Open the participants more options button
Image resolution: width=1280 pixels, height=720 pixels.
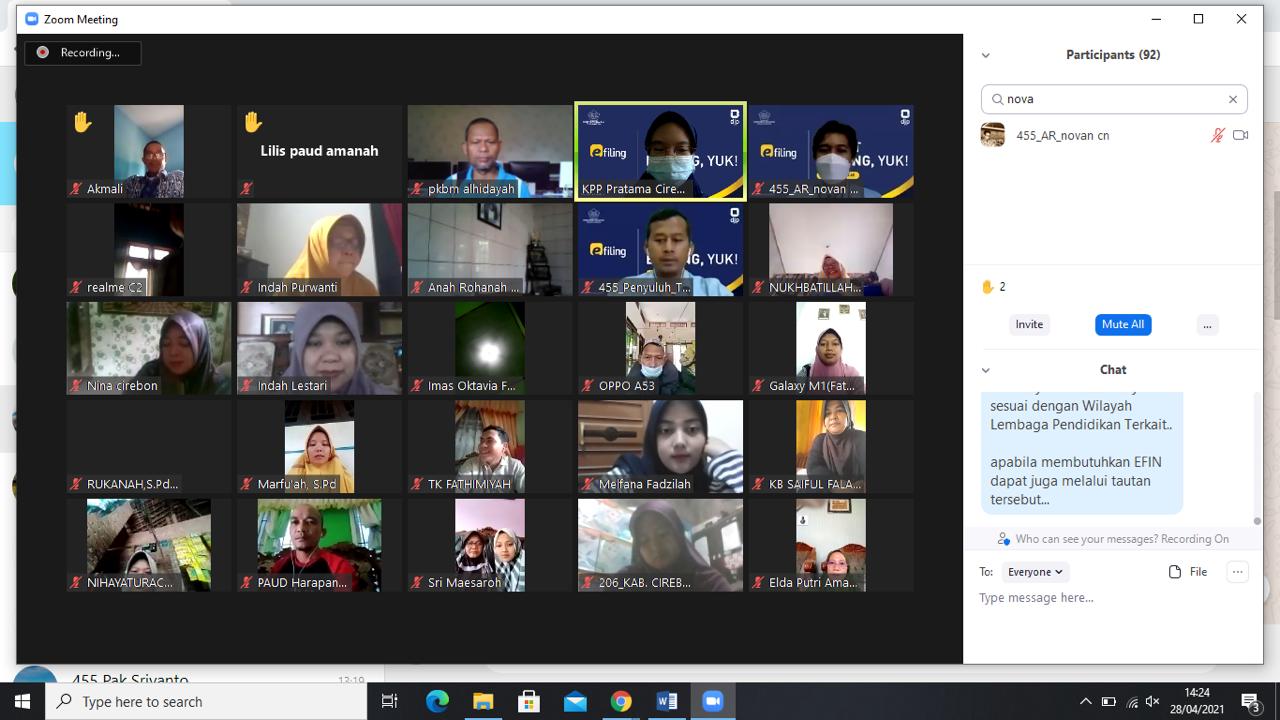pyautogui.click(x=1207, y=324)
